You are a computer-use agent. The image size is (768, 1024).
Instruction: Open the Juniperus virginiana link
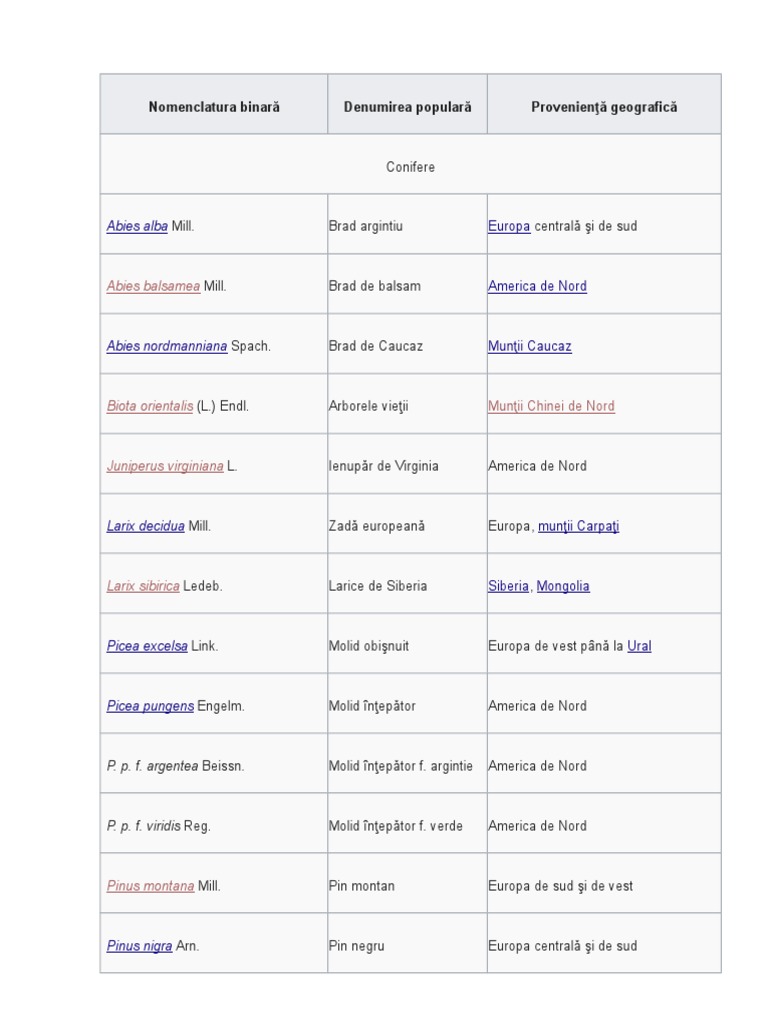[165, 466]
